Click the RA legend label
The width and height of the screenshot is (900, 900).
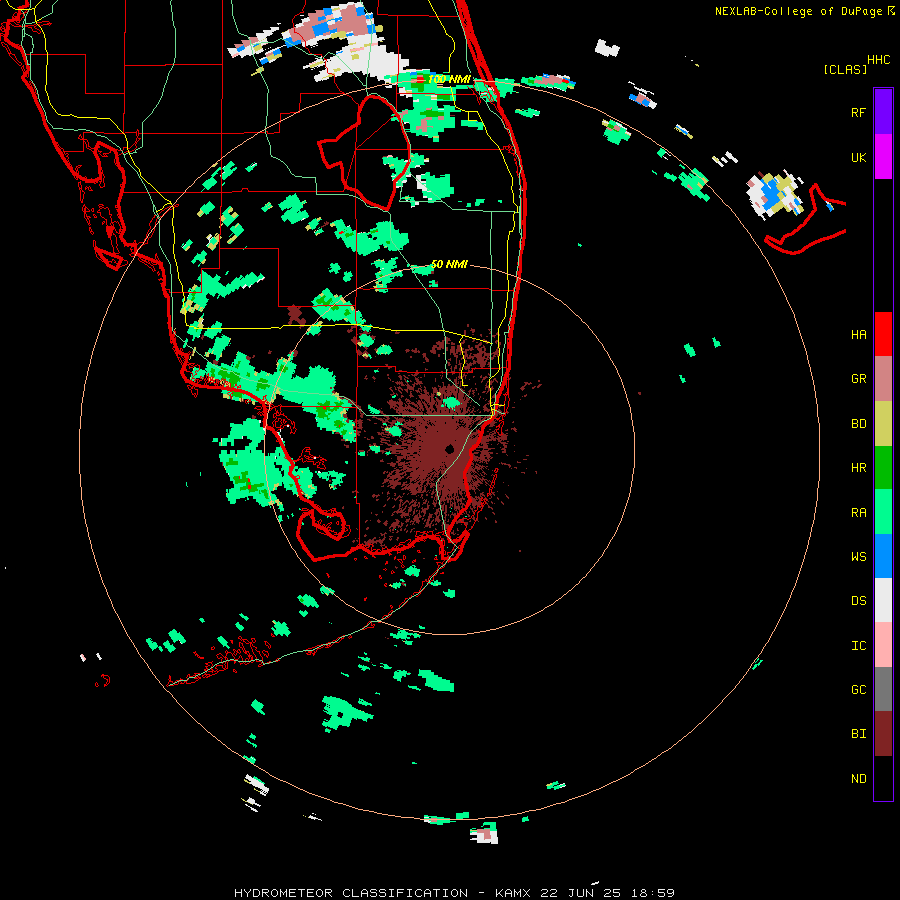(x=858, y=513)
